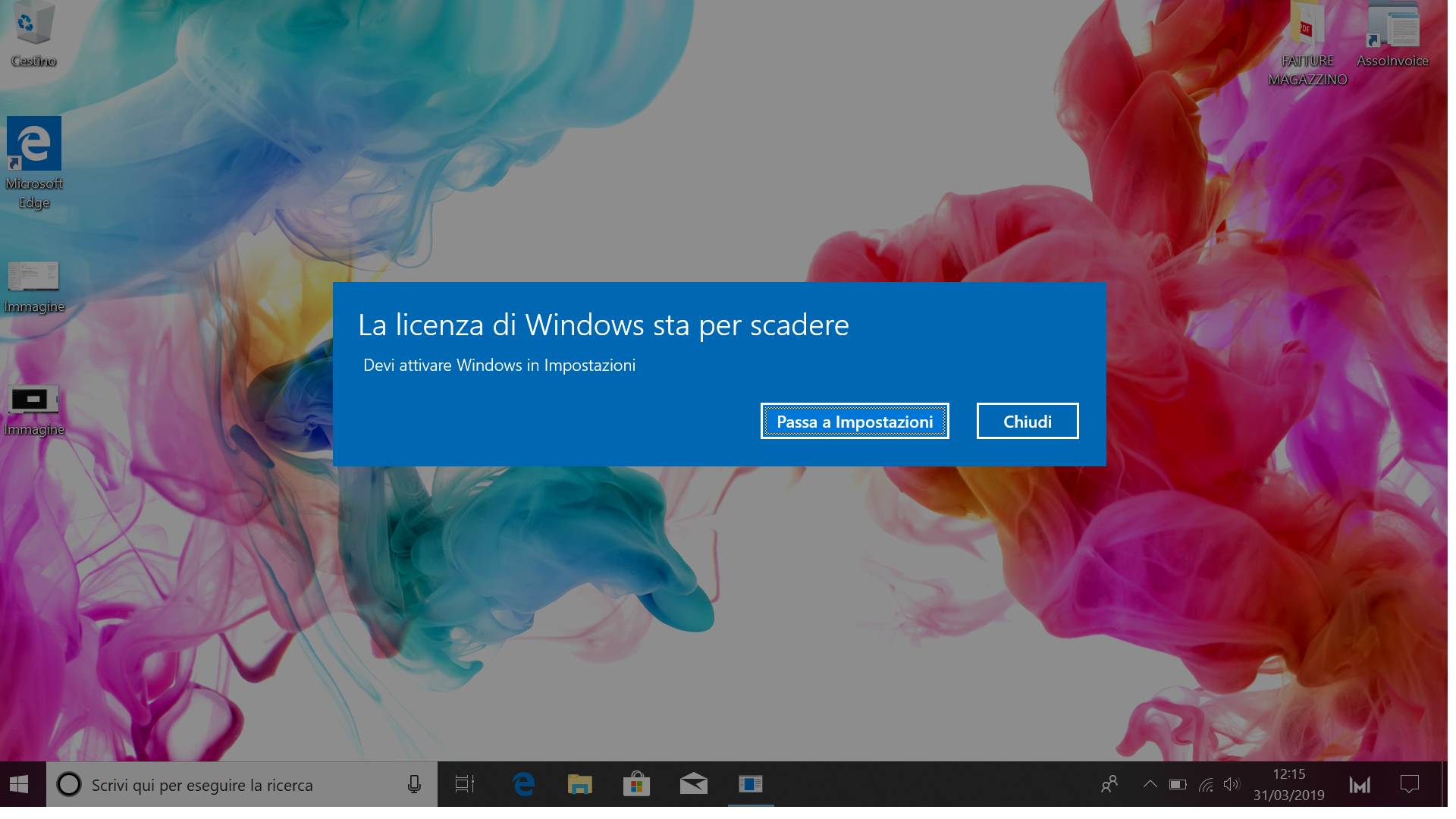Check the battery status icon
Screen dimensions: 1456x819
pos(1178,784)
